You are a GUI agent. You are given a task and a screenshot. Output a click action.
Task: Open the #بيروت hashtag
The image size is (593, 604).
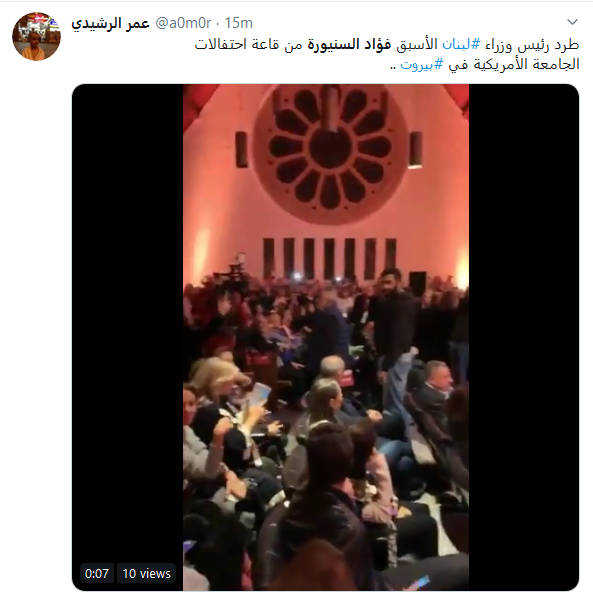(422, 64)
